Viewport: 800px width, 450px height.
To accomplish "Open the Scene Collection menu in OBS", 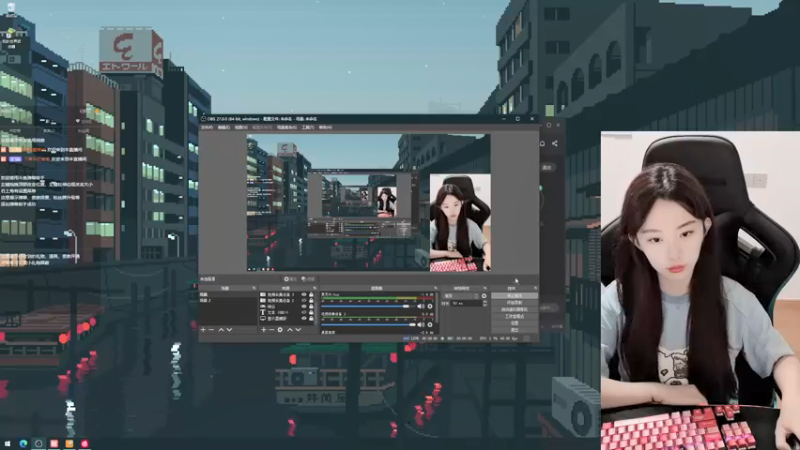I will click(x=286, y=127).
